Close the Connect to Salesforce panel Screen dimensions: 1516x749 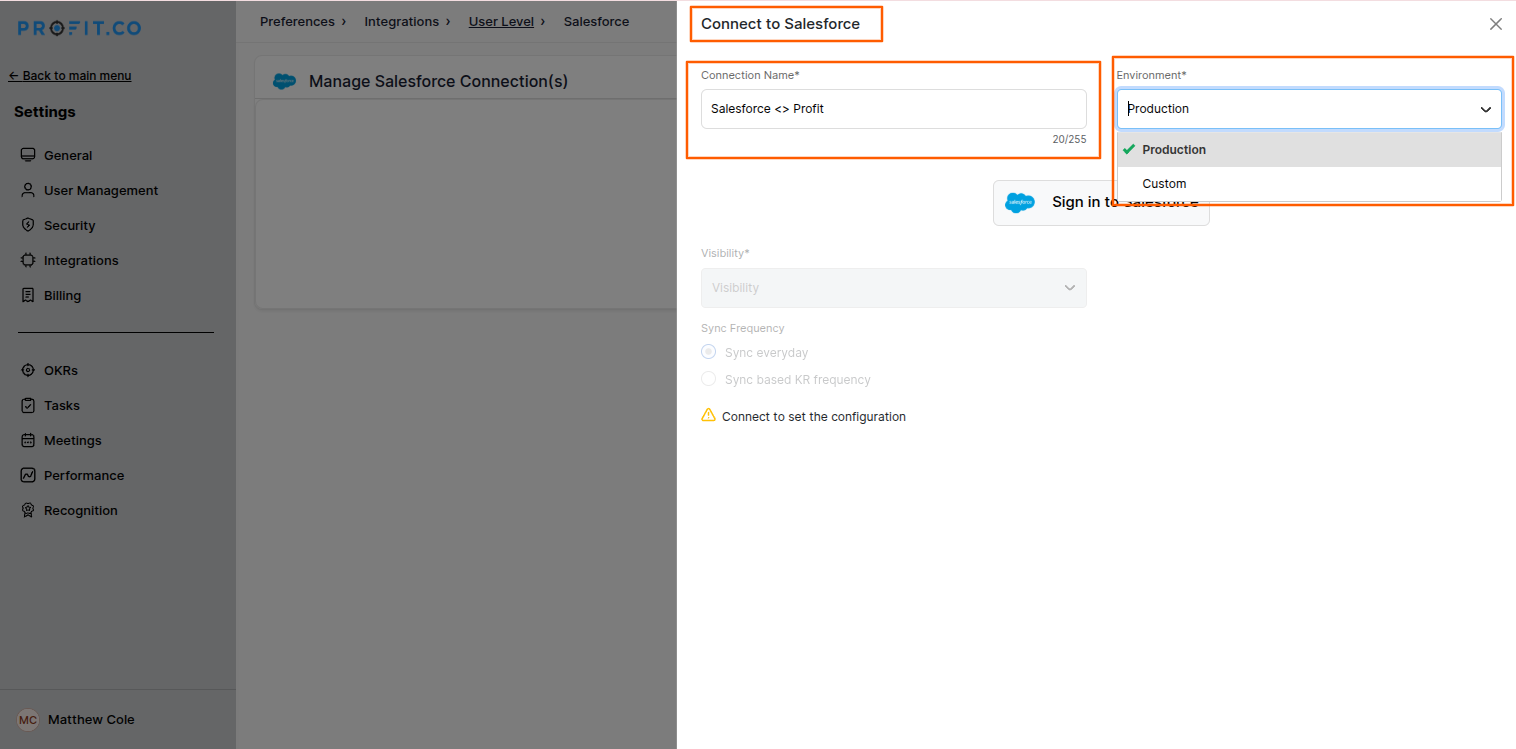(1496, 24)
